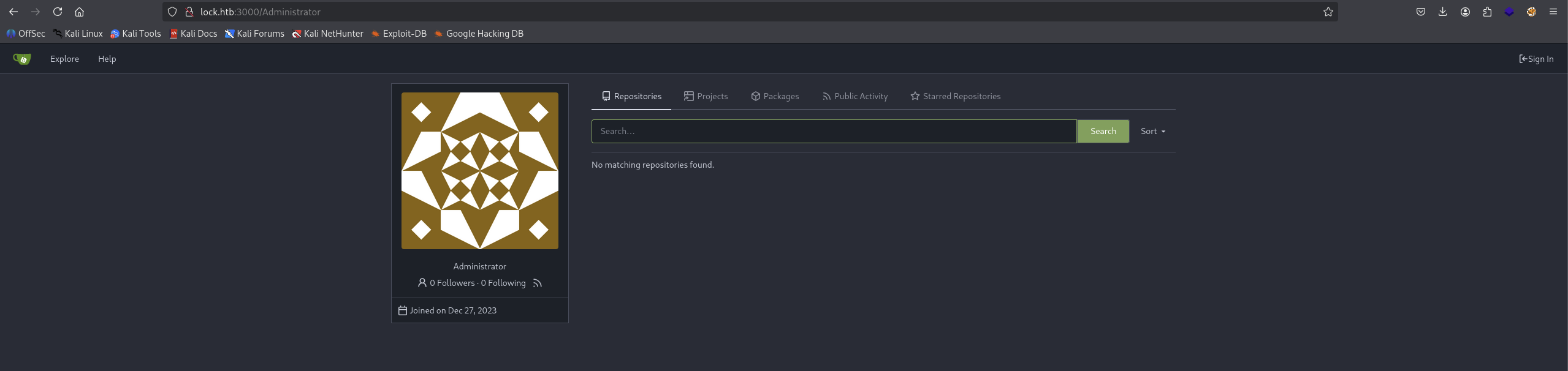Viewport: 1568px width, 371px height.
Task: Switch to the Projects tab
Action: tap(706, 96)
